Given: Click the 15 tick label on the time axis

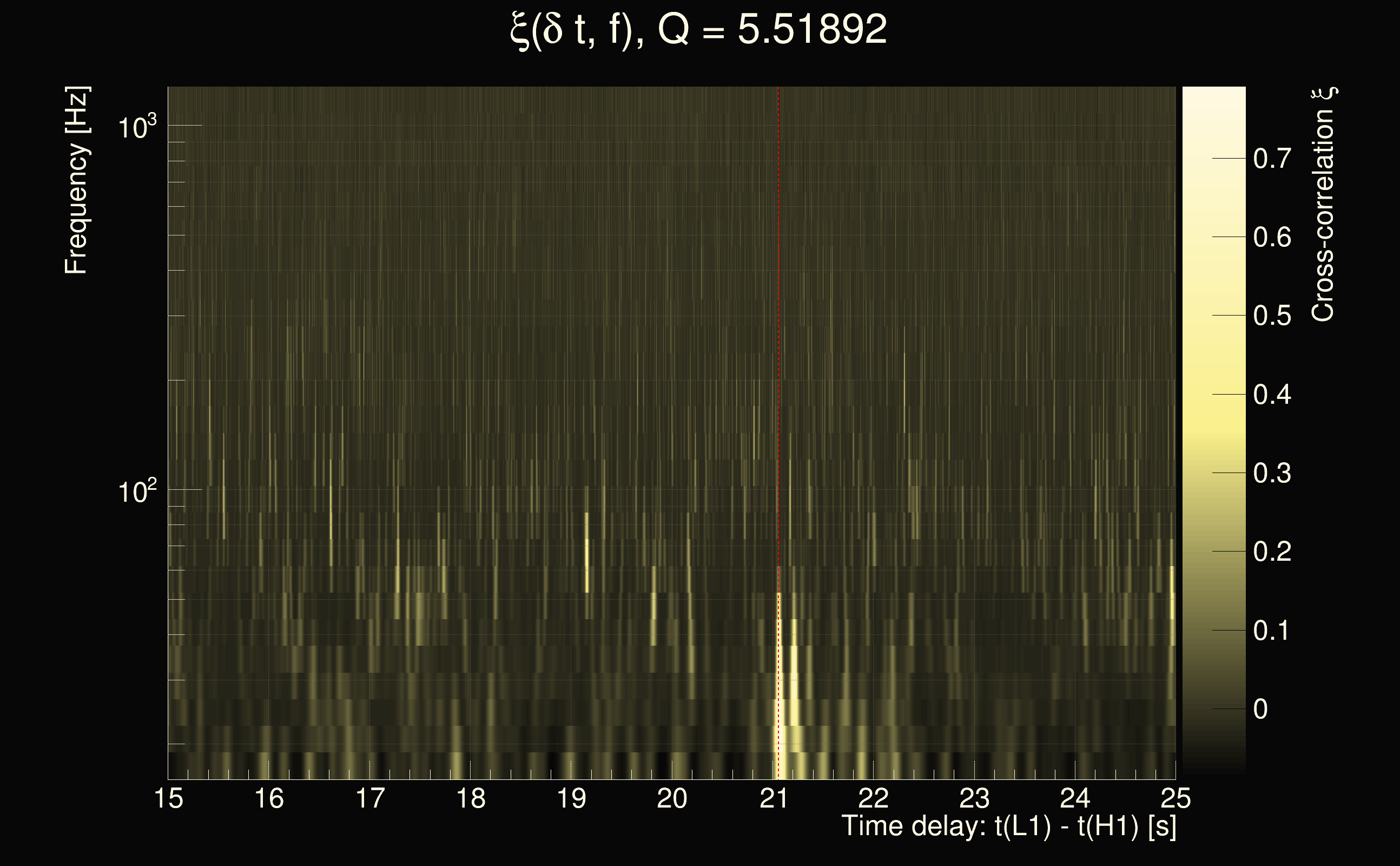Looking at the screenshot, I should click(169, 799).
